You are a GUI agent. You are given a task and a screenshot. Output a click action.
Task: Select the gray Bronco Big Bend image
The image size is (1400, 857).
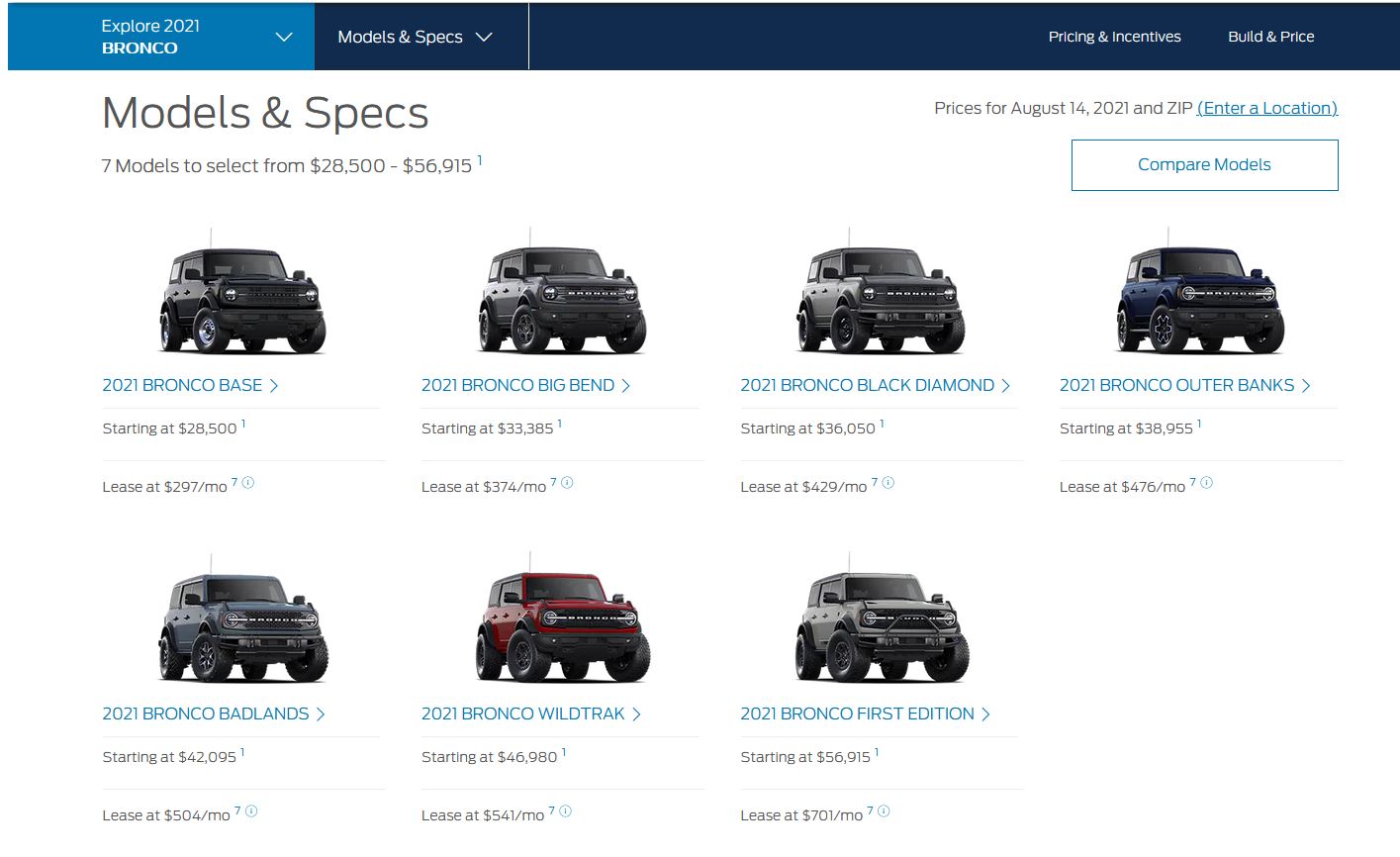pyautogui.click(x=562, y=292)
